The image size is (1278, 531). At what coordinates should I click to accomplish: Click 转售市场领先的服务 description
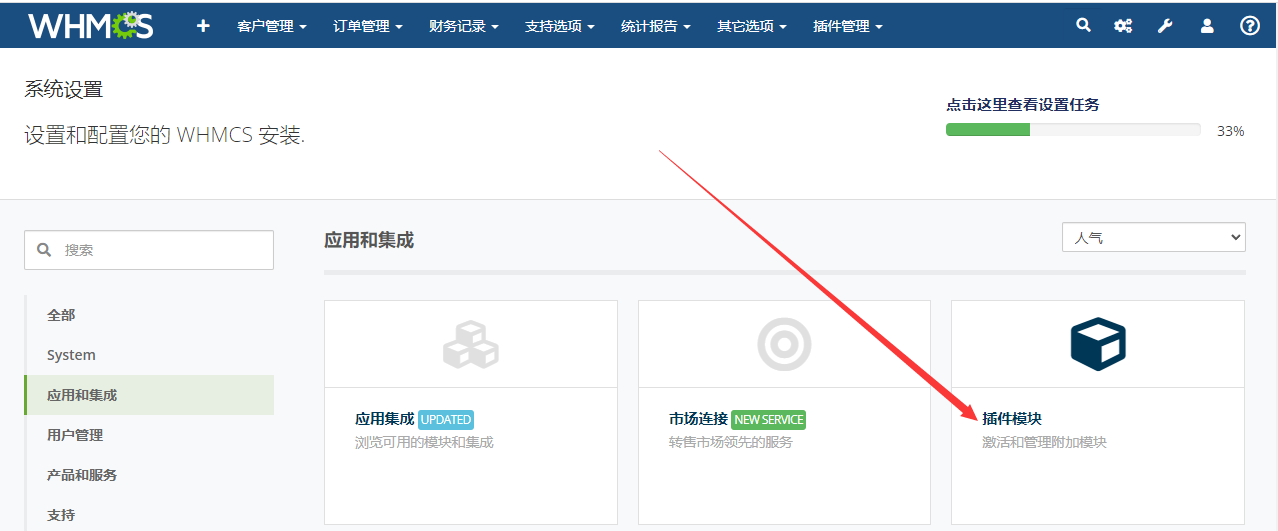tap(731, 442)
